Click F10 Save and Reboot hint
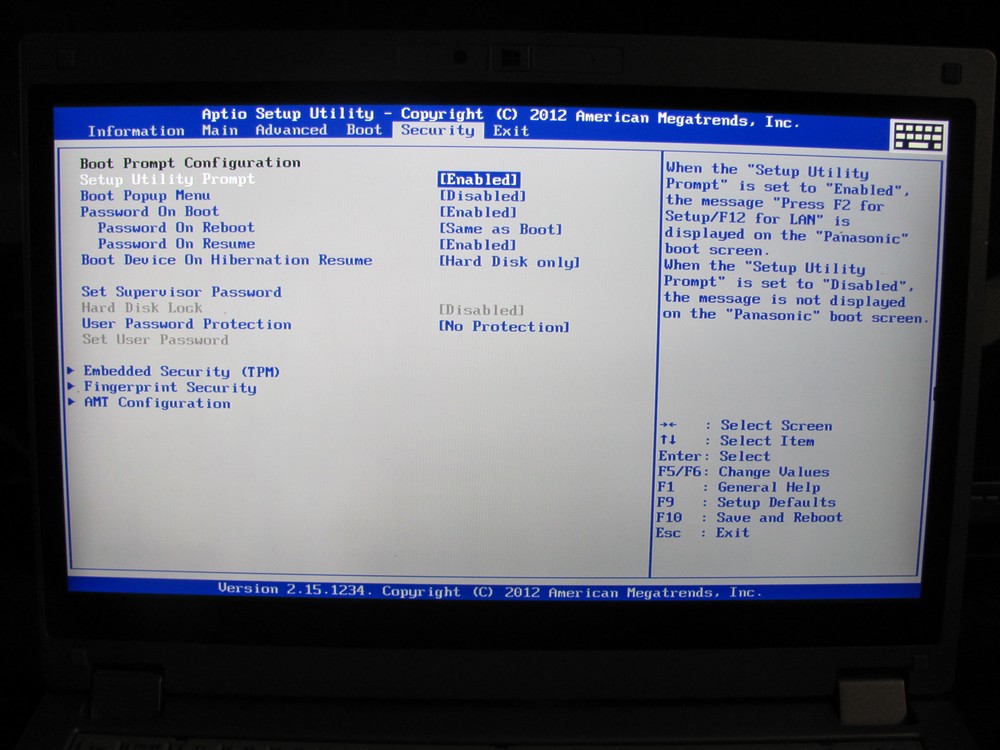This screenshot has width=1000, height=750. [x=749, y=517]
